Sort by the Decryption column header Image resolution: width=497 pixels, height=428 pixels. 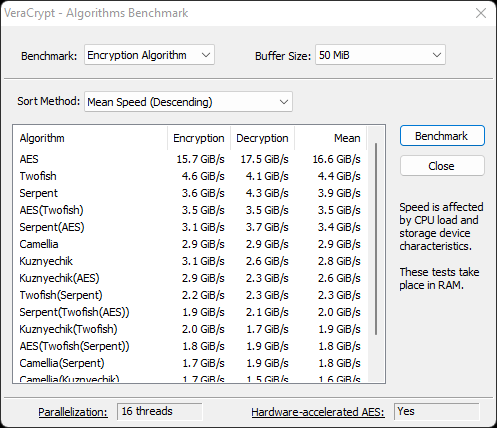point(262,138)
